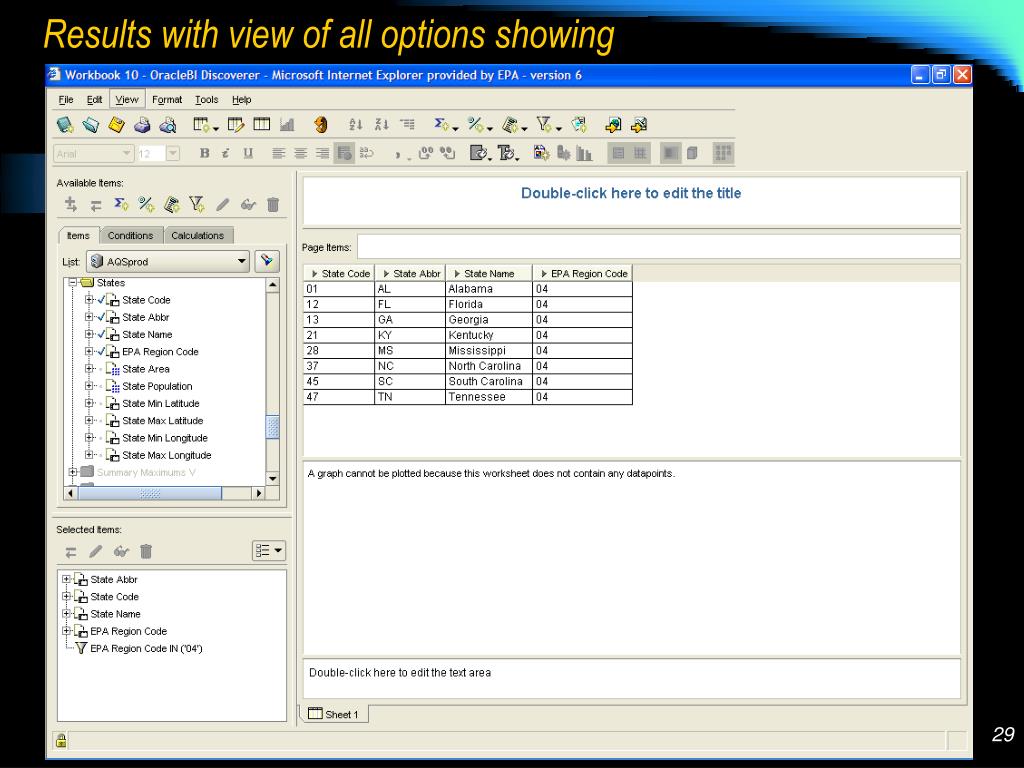Open the Edit menu
The image size is (1024, 768).
[x=94, y=99]
